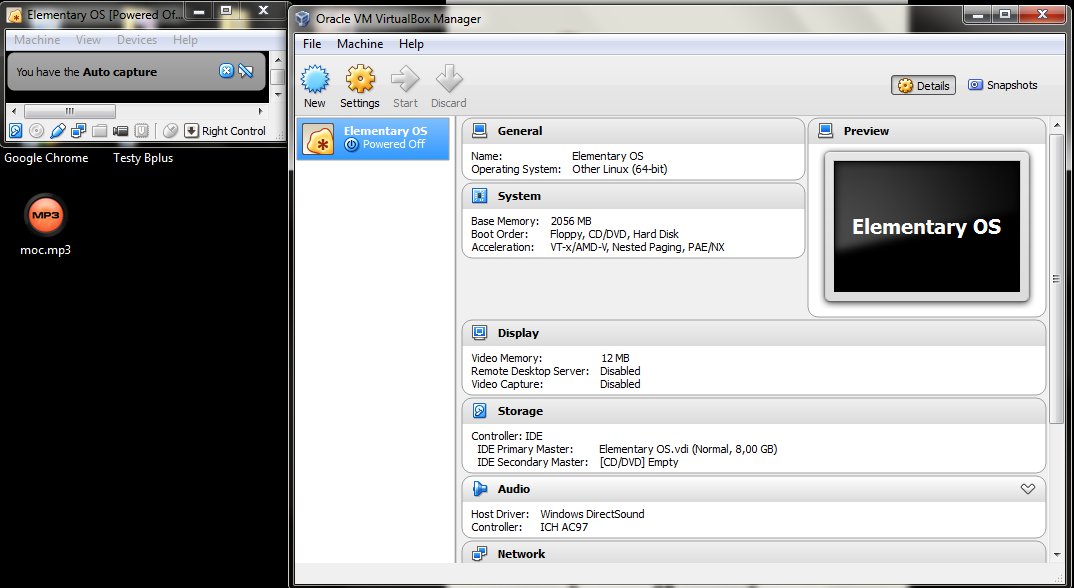
Task: Switch to the Details view
Action: coord(923,86)
